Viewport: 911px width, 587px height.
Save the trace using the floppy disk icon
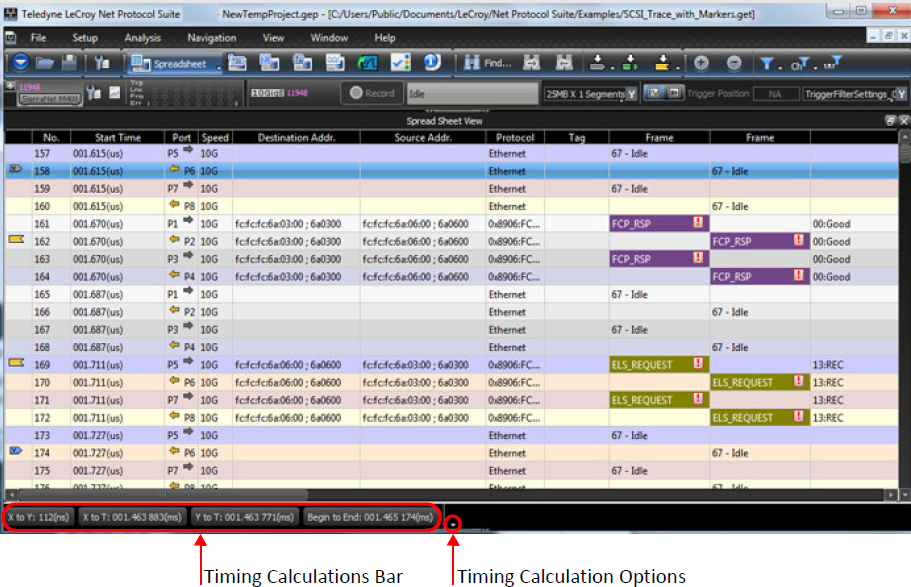(x=69, y=62)
